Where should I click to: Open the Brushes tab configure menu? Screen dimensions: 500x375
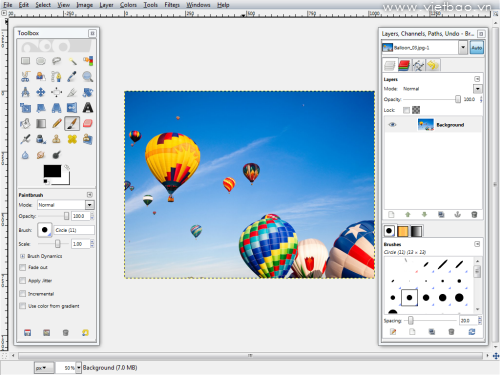[x=477, y=244]
